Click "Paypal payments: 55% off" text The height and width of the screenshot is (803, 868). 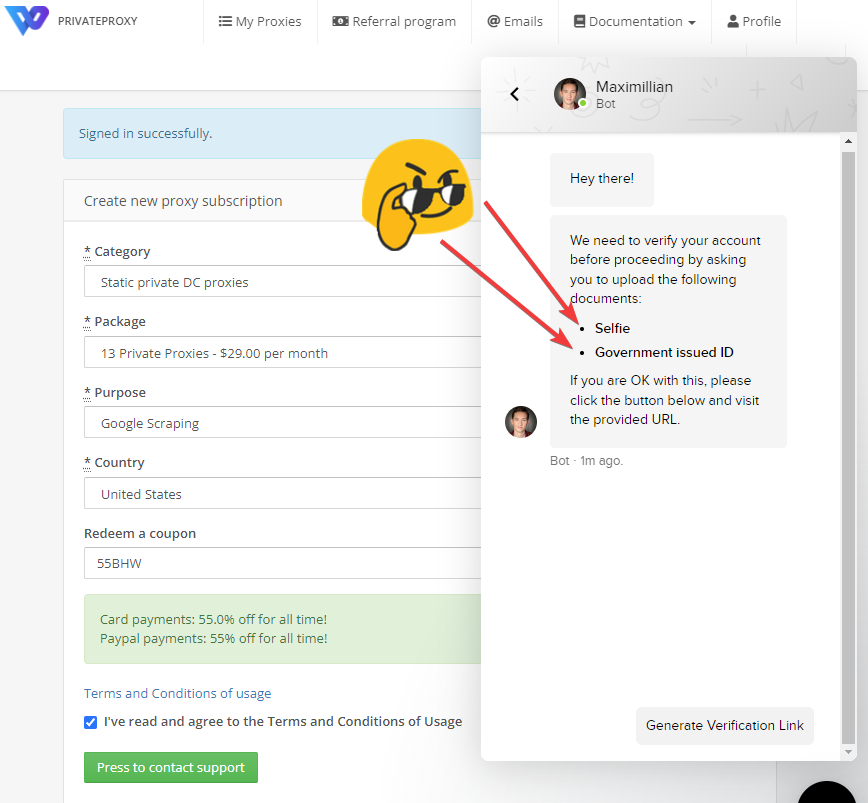point(213,638)
